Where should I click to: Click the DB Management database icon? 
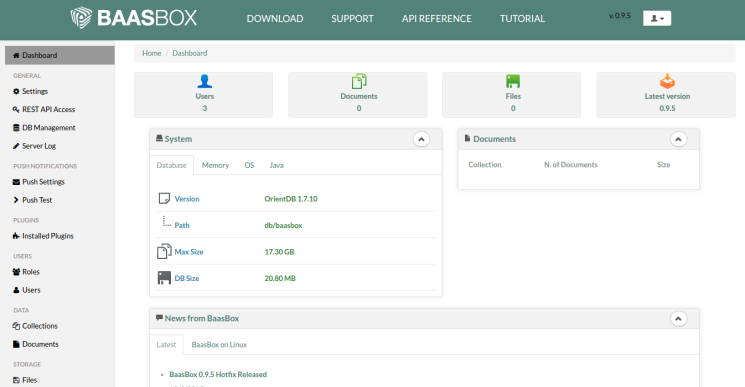pyautogui.click(x=16, y=128)
